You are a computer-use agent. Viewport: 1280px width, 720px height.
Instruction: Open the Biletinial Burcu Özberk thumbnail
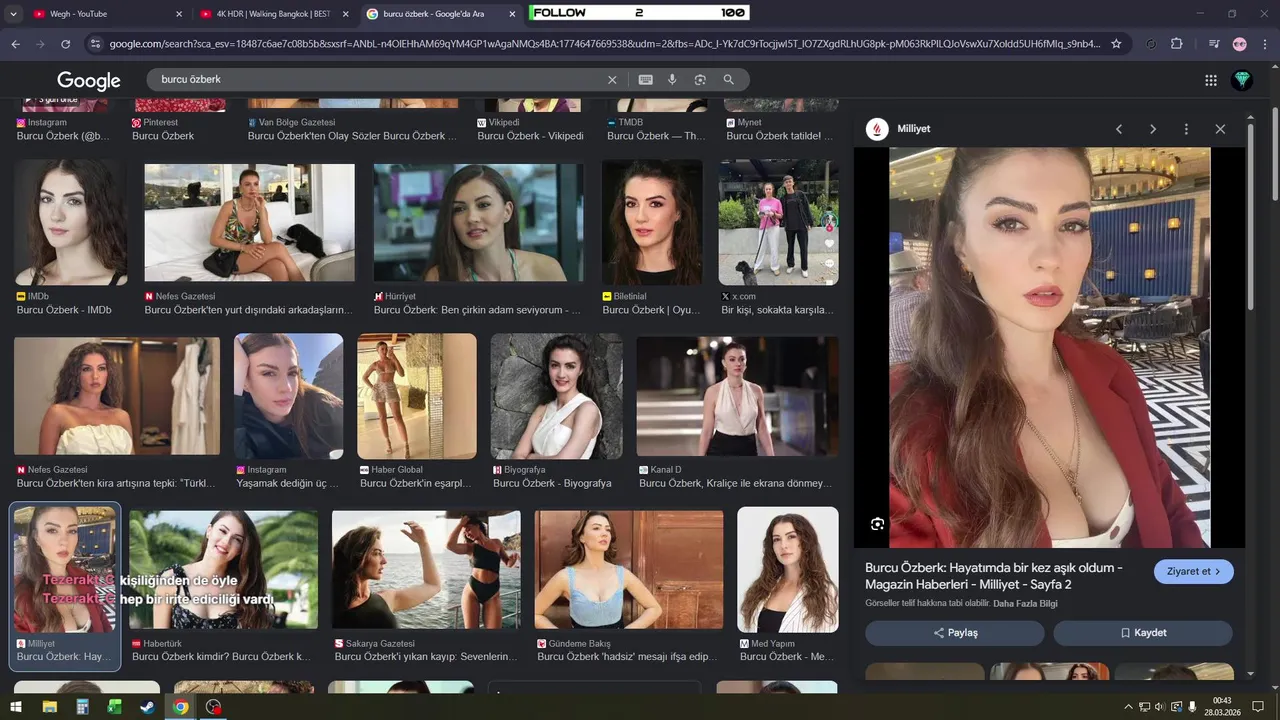(652, 222)
